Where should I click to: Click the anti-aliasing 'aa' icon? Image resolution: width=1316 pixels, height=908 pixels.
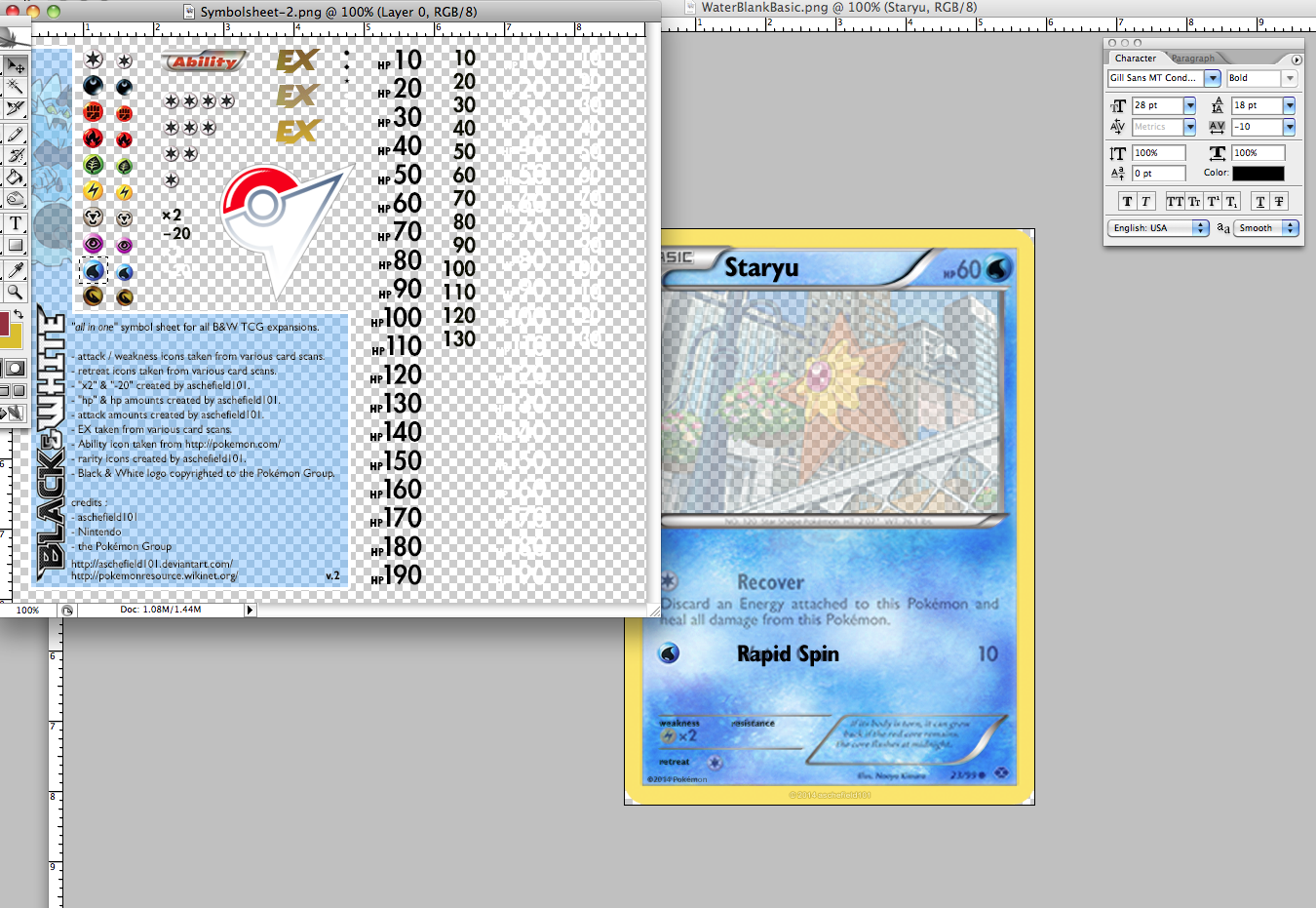click(1223, 228)
